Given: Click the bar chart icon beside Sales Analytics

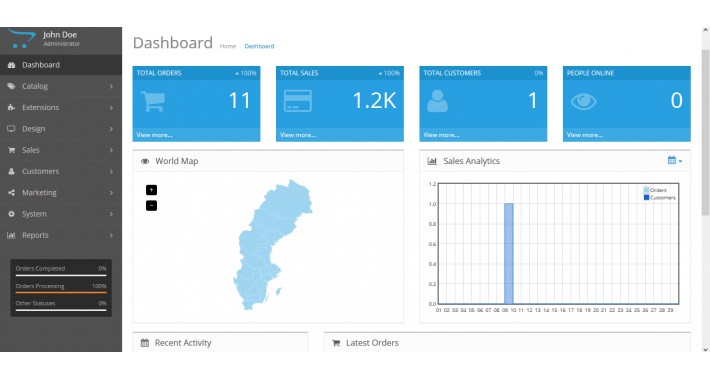Looking at the screenshot, I should click(x=432, y=161).
